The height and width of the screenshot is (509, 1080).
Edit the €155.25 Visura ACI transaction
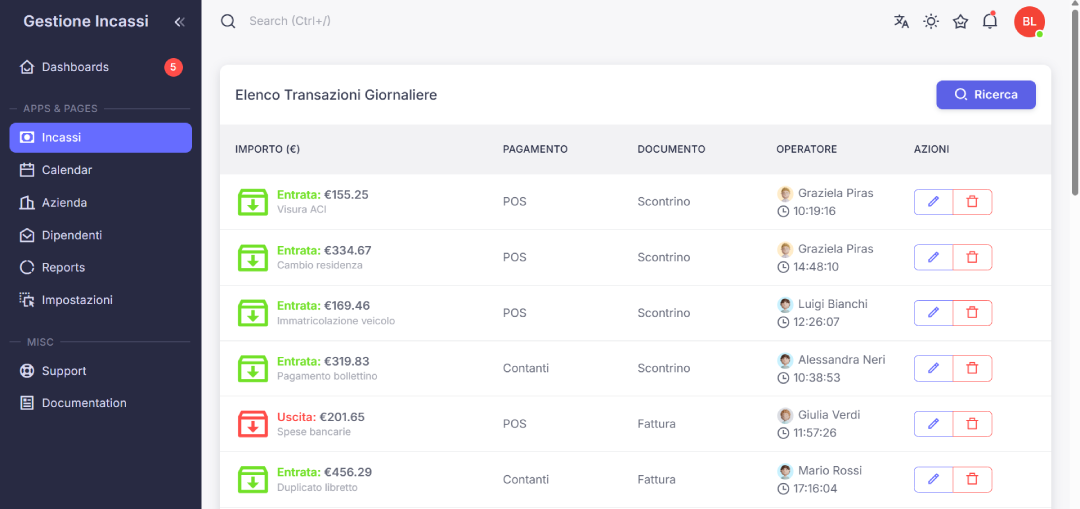point(933,202)
